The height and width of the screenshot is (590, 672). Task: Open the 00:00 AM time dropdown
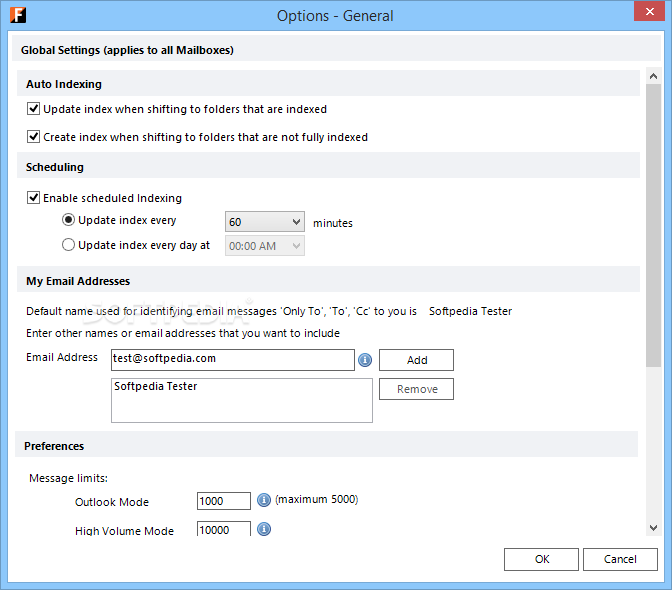point(265,246)
